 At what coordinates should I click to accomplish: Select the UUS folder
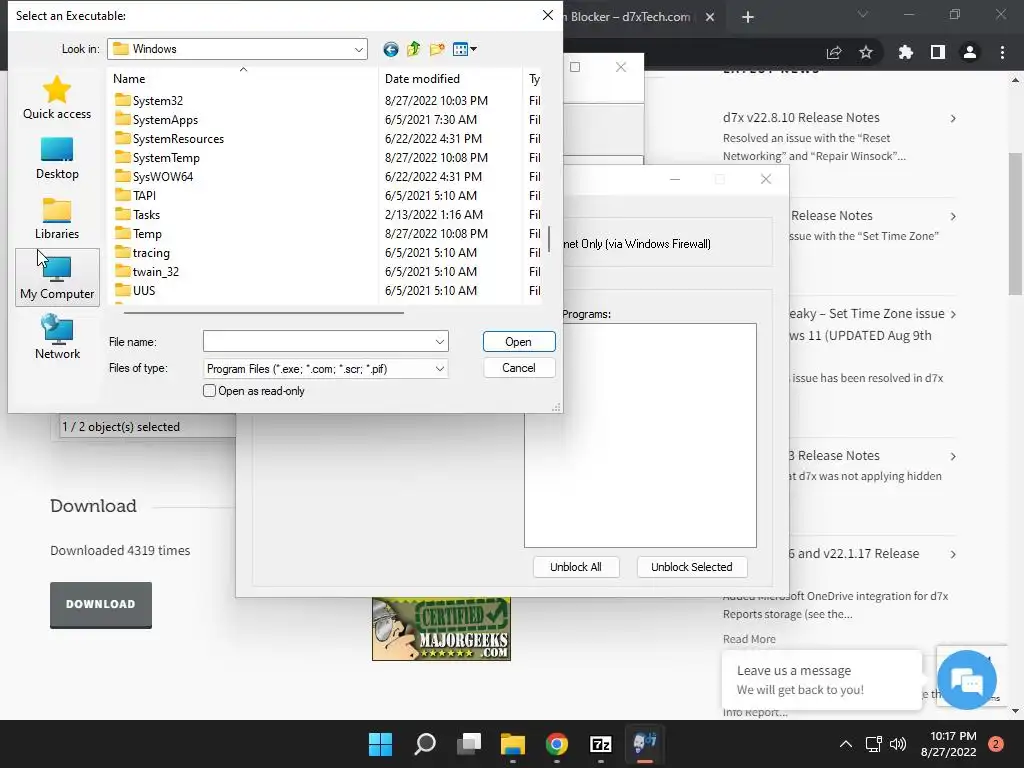point(144,290)
